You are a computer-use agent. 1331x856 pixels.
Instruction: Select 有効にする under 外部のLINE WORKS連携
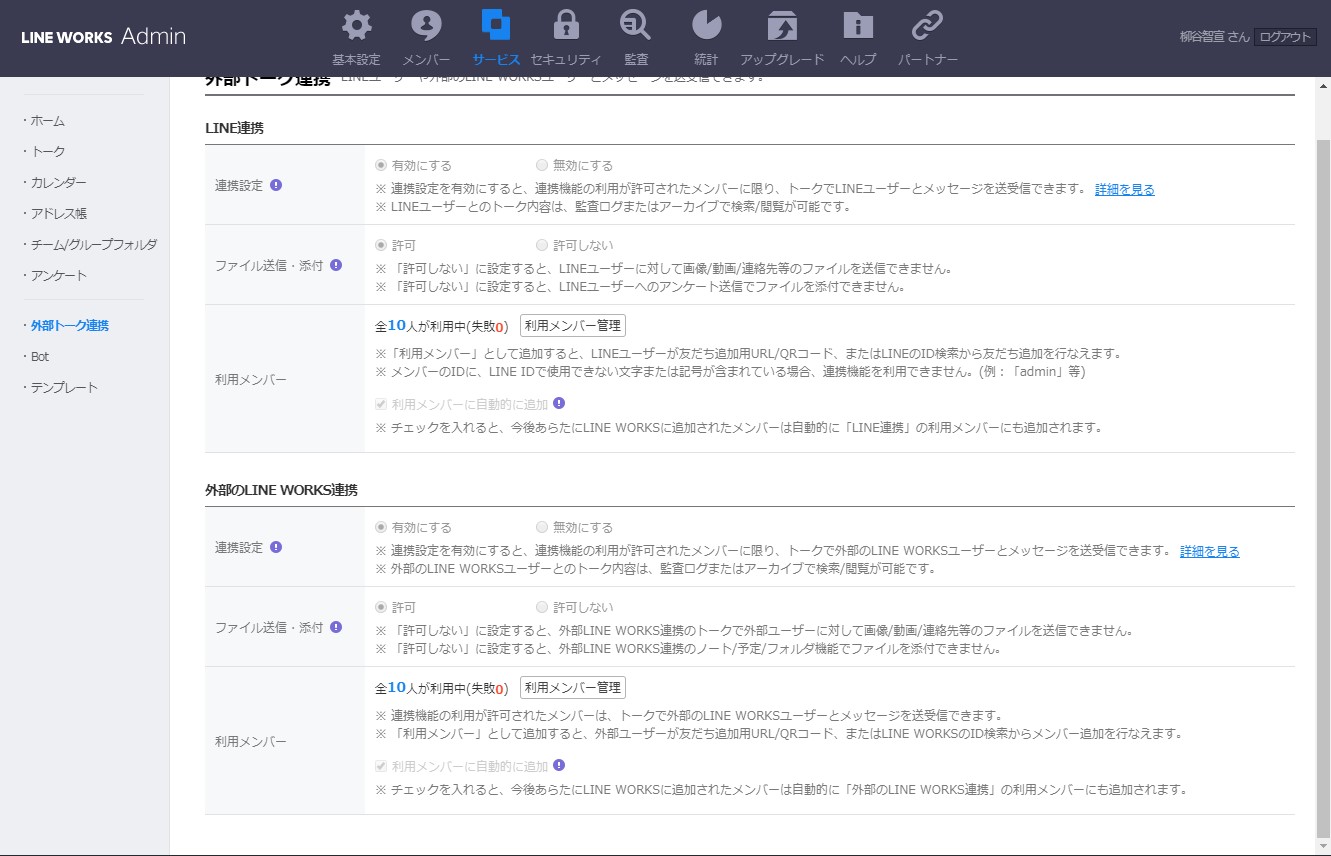(381, 527)
